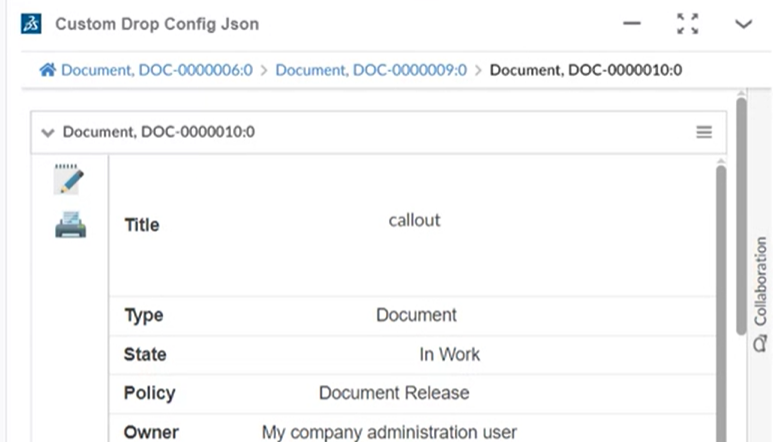Open Document DOC-0000006:0 breadcrumb link
773x442 pixels.
point(157,70)
